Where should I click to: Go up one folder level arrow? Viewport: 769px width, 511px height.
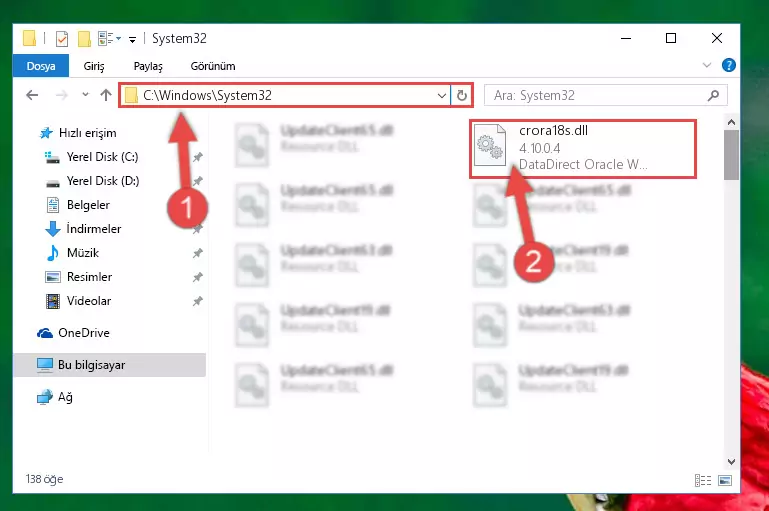point(106,95)
